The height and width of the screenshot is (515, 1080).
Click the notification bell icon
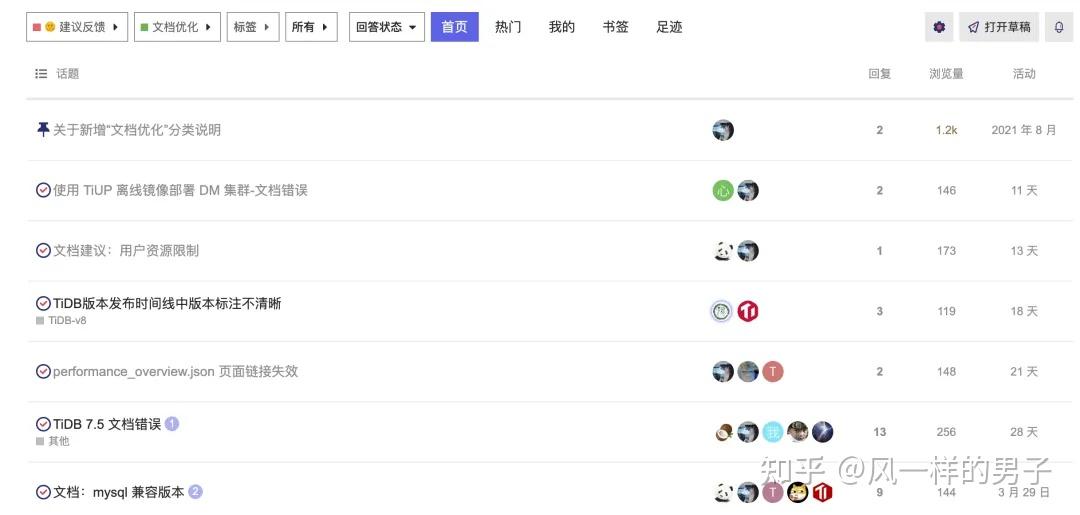click(1059, 27)
